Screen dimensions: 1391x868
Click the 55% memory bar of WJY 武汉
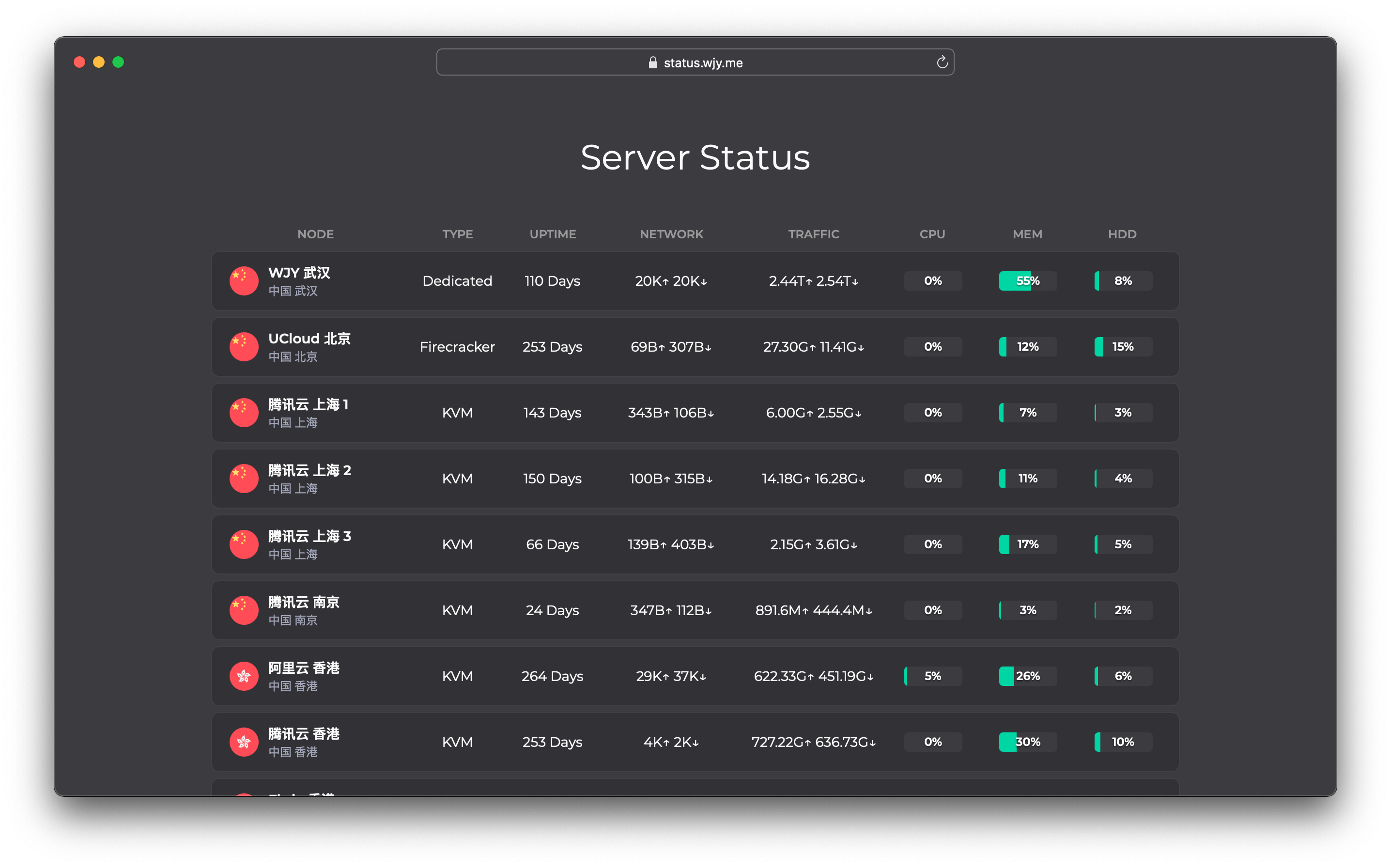tap(1027, 281)
